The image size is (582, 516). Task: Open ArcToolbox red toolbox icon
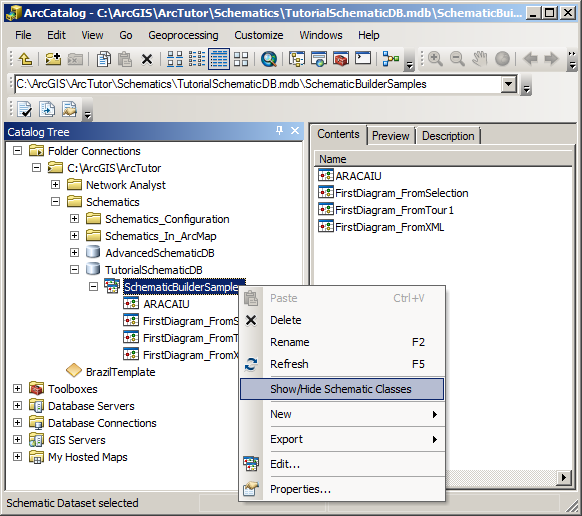341,59
